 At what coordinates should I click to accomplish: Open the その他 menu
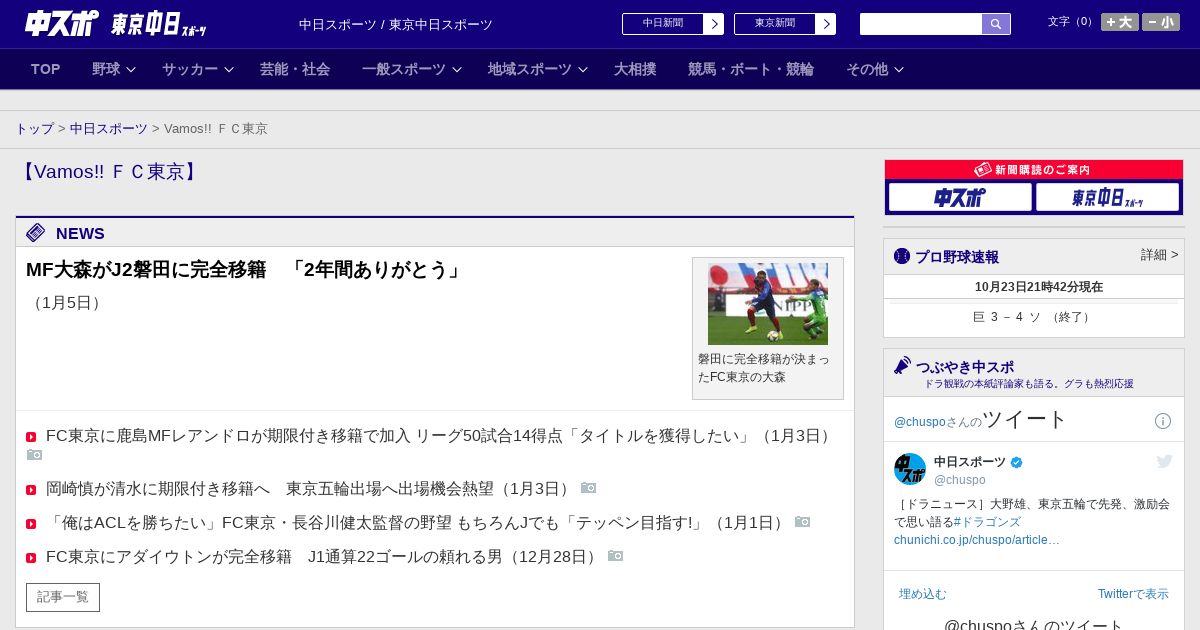click(867, 69)
